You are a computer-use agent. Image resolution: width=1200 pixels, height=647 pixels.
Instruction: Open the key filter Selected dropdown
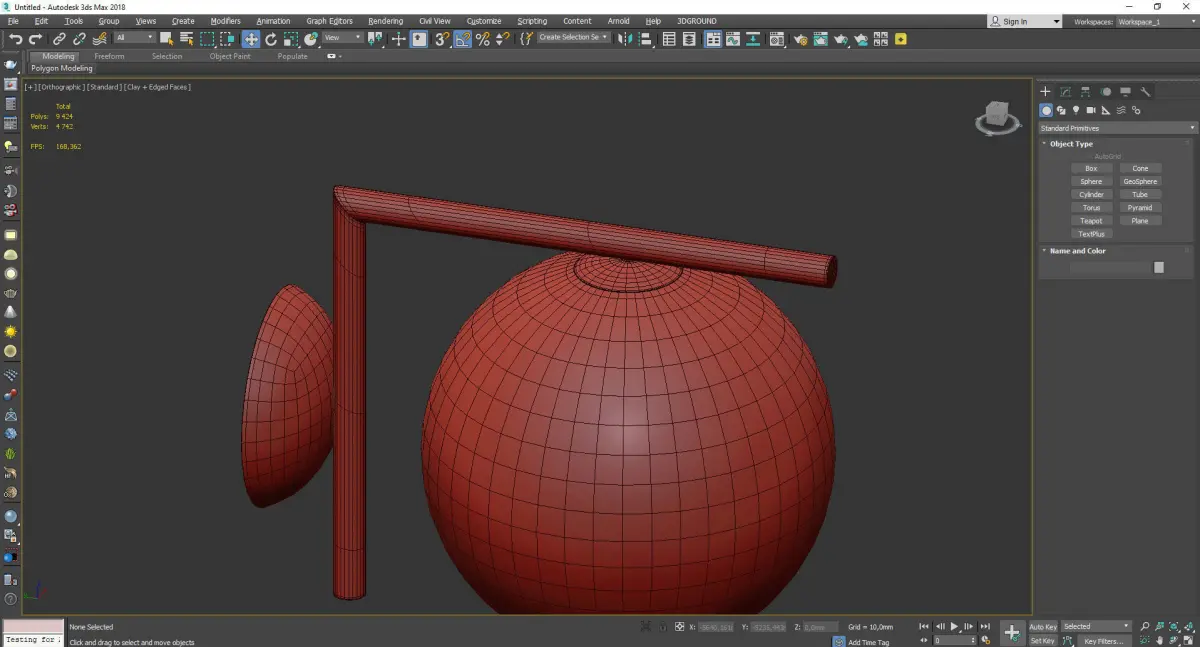tap(1096, 627)
